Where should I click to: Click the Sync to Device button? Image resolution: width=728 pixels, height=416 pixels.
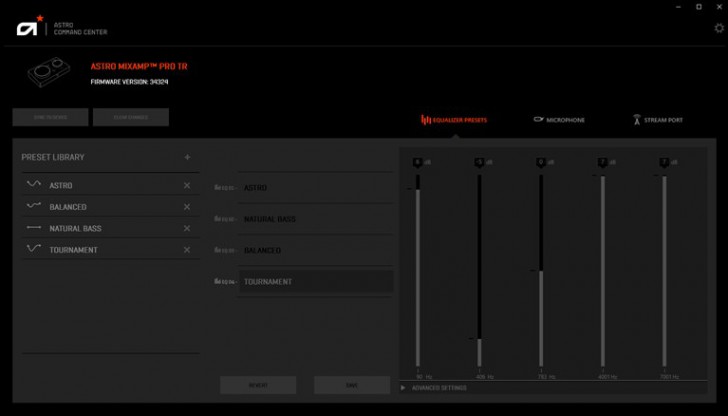pos(50,117)
